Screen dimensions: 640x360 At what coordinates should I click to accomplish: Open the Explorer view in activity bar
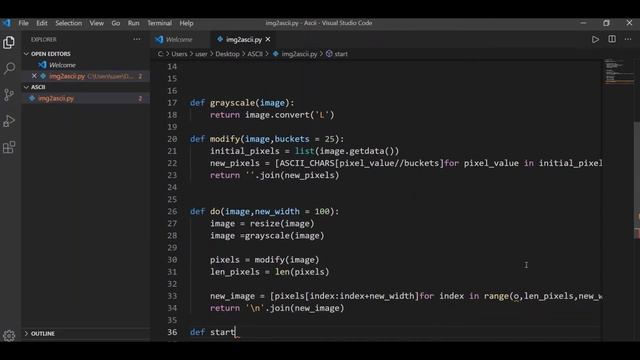pyautogui.click(x=9, y=42)
